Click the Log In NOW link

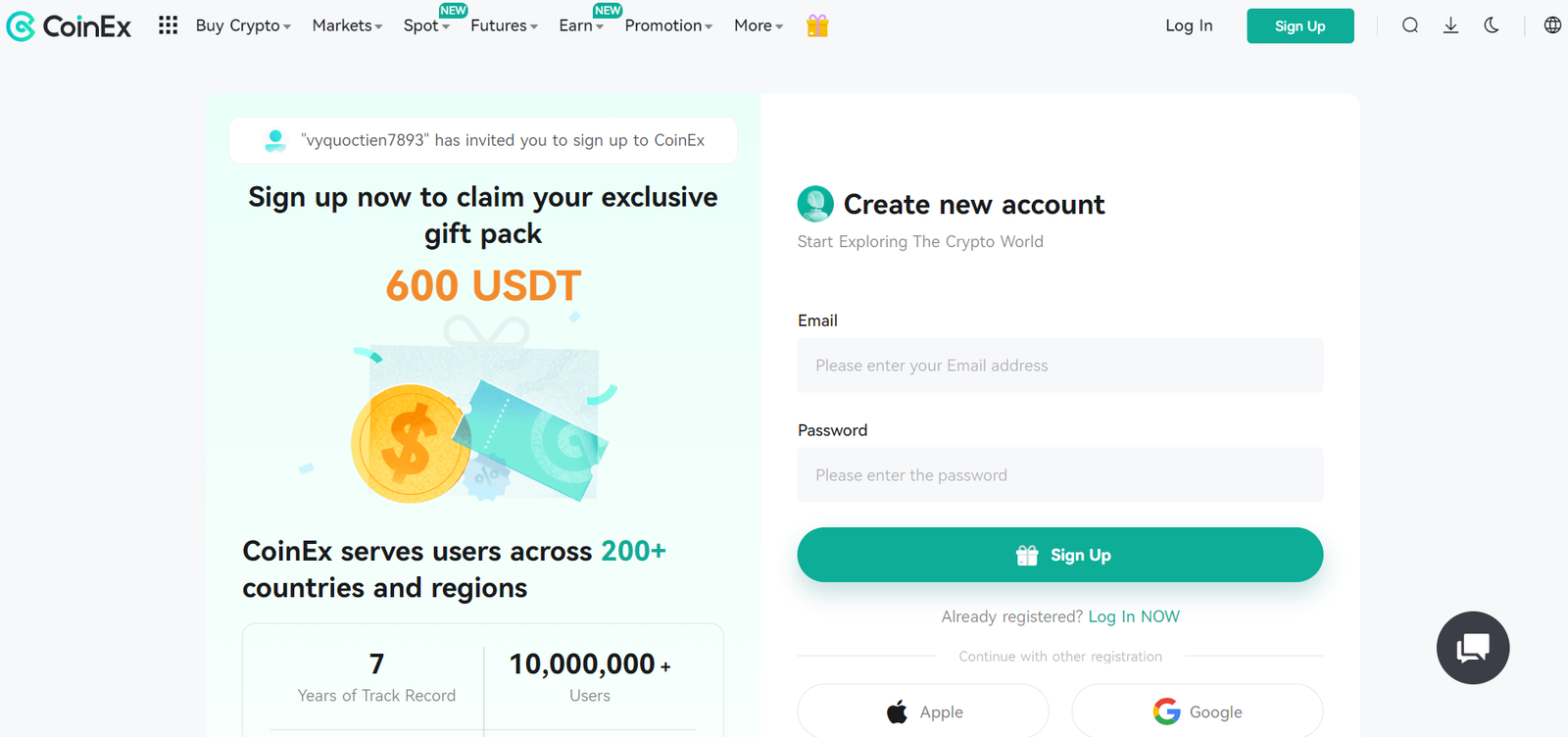tap(1133, 616)
